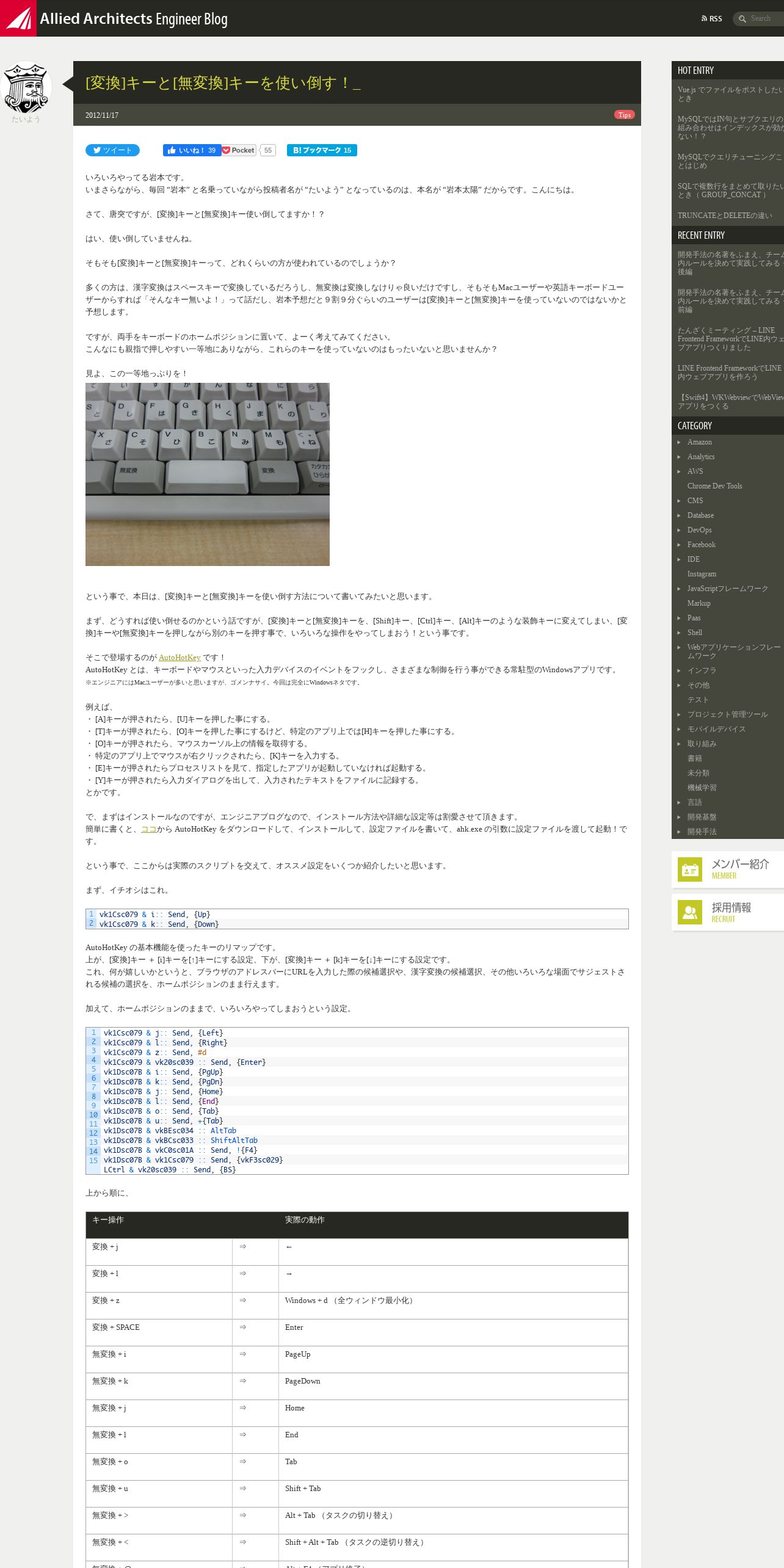Click table cell 'Windows + d（全ウィンドウ最小化）'
Image resolution: width=784 pixels, height=1568 pixels.
[x=453, y=1305]
